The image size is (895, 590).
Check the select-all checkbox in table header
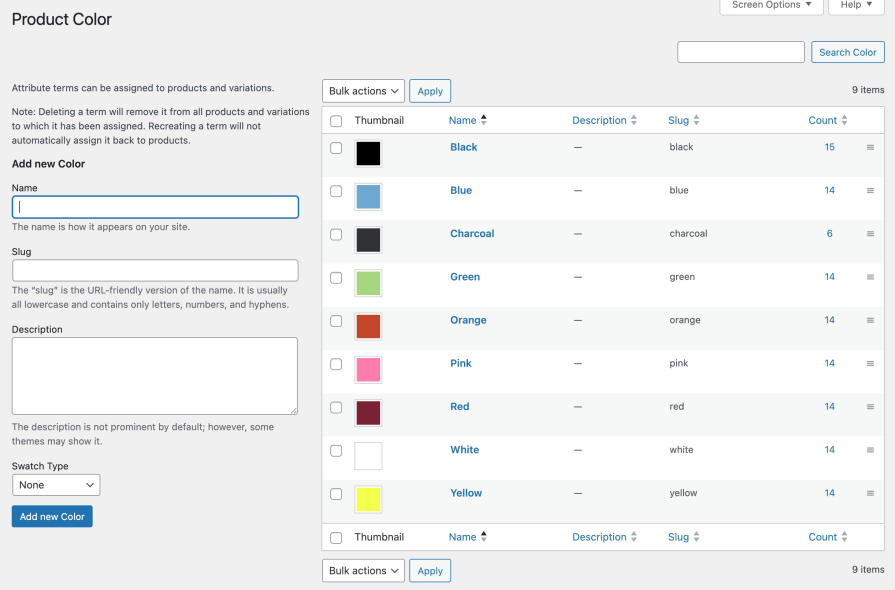click(x=336, y=120)
